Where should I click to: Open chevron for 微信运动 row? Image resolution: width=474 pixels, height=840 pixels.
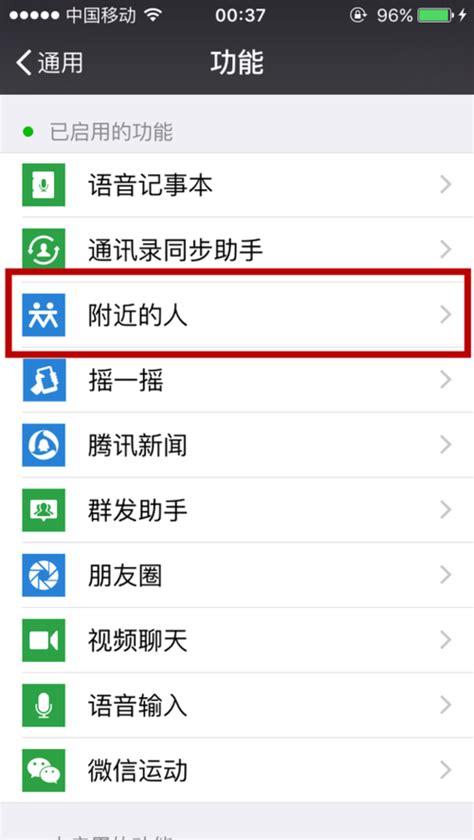[x=446, y=770]
